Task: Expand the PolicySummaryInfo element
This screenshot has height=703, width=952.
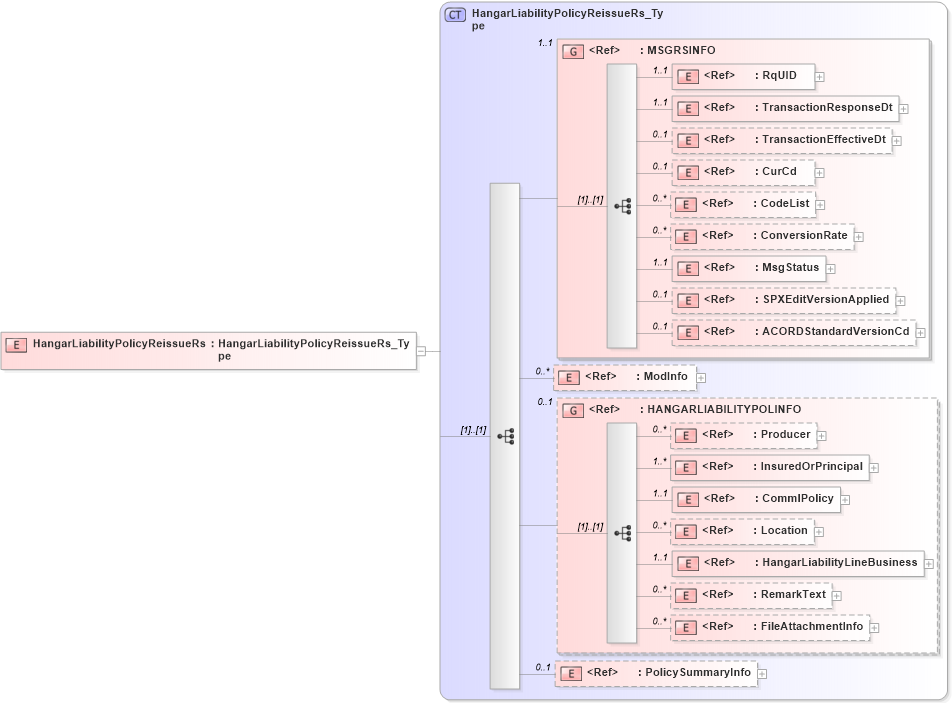Action: coord(762,673)
